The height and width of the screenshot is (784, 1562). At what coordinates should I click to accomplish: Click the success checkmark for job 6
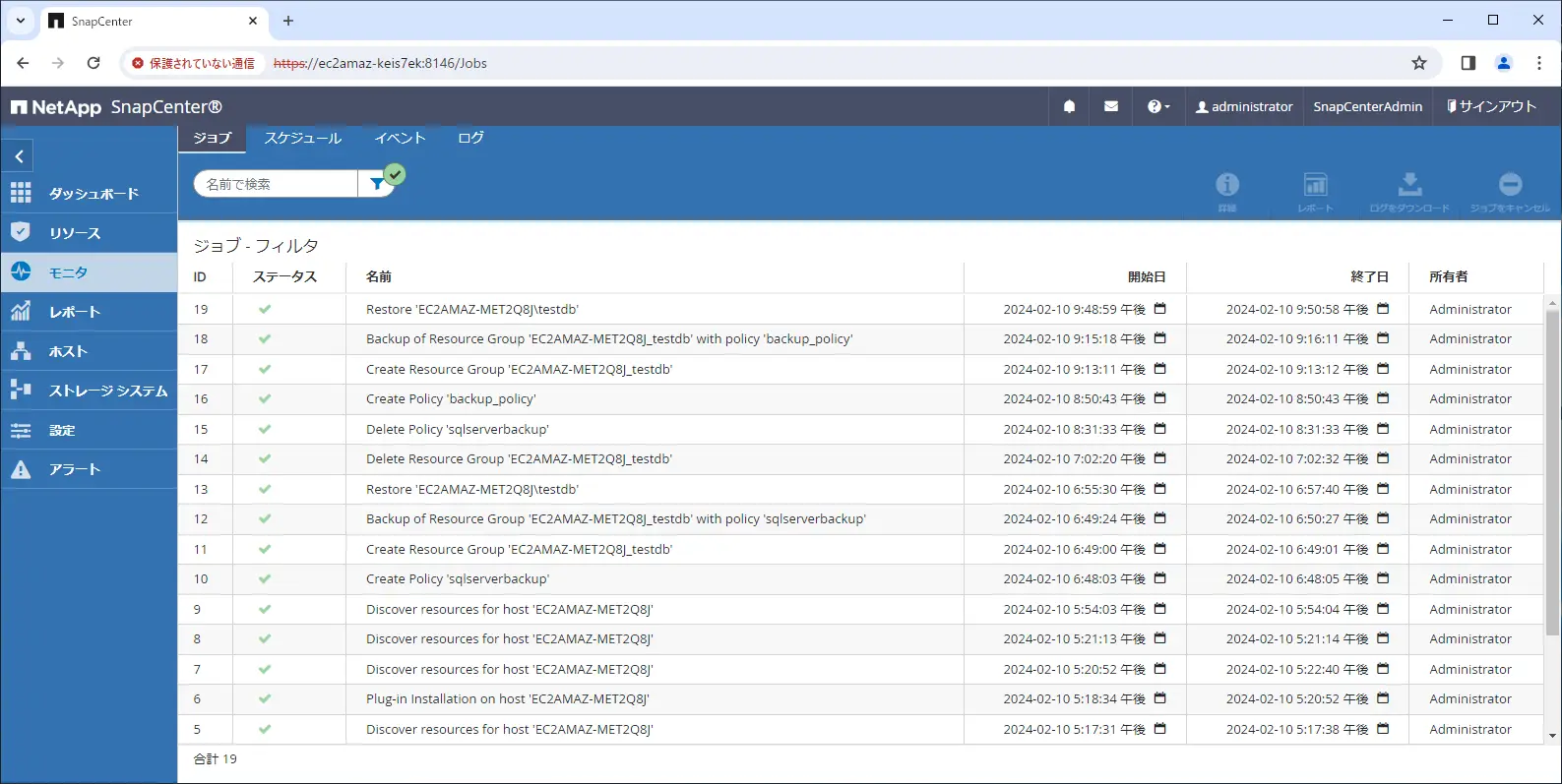[x=265, y=698]
